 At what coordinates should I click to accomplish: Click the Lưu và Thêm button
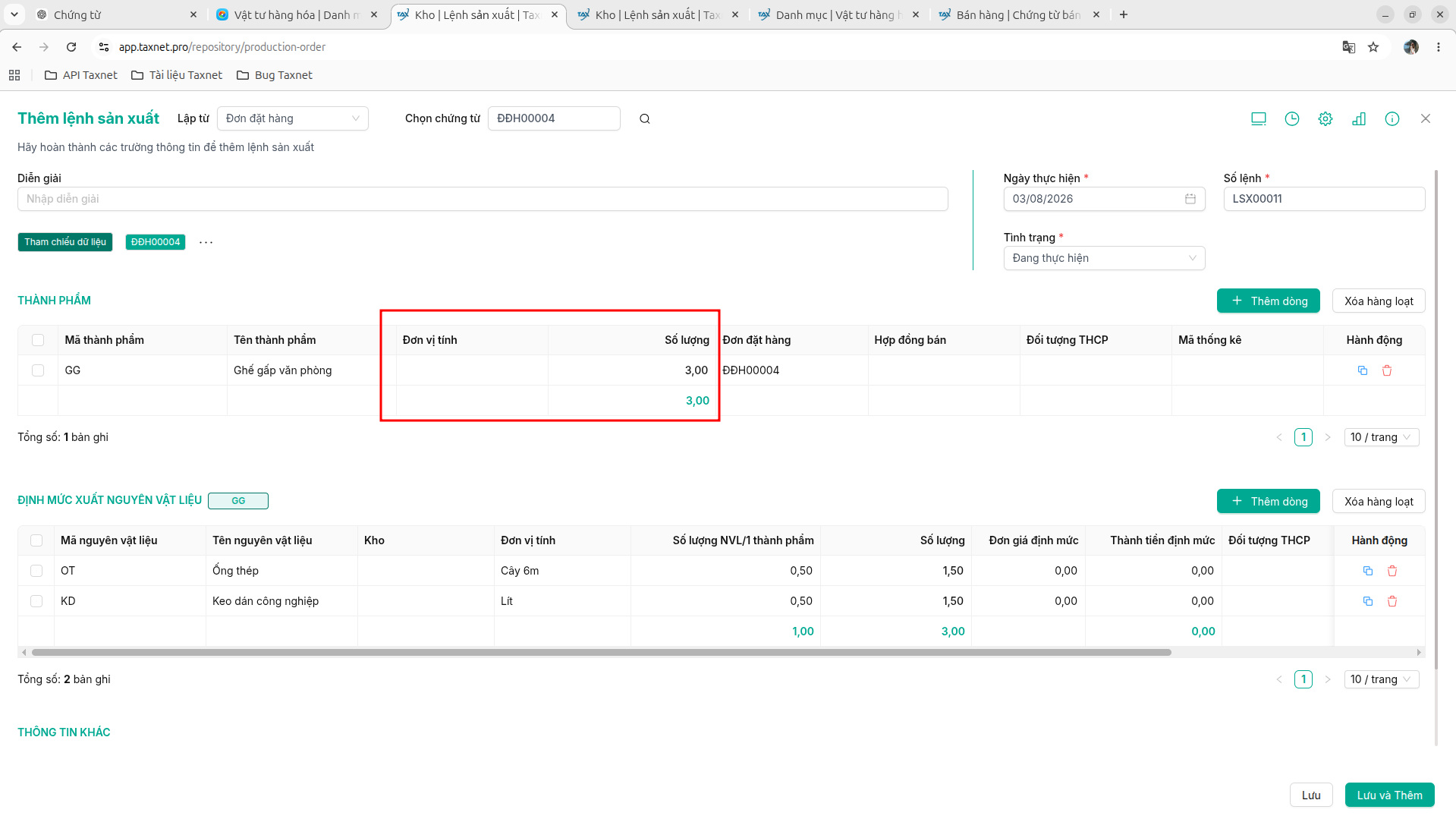click(x=1388, y=795)
